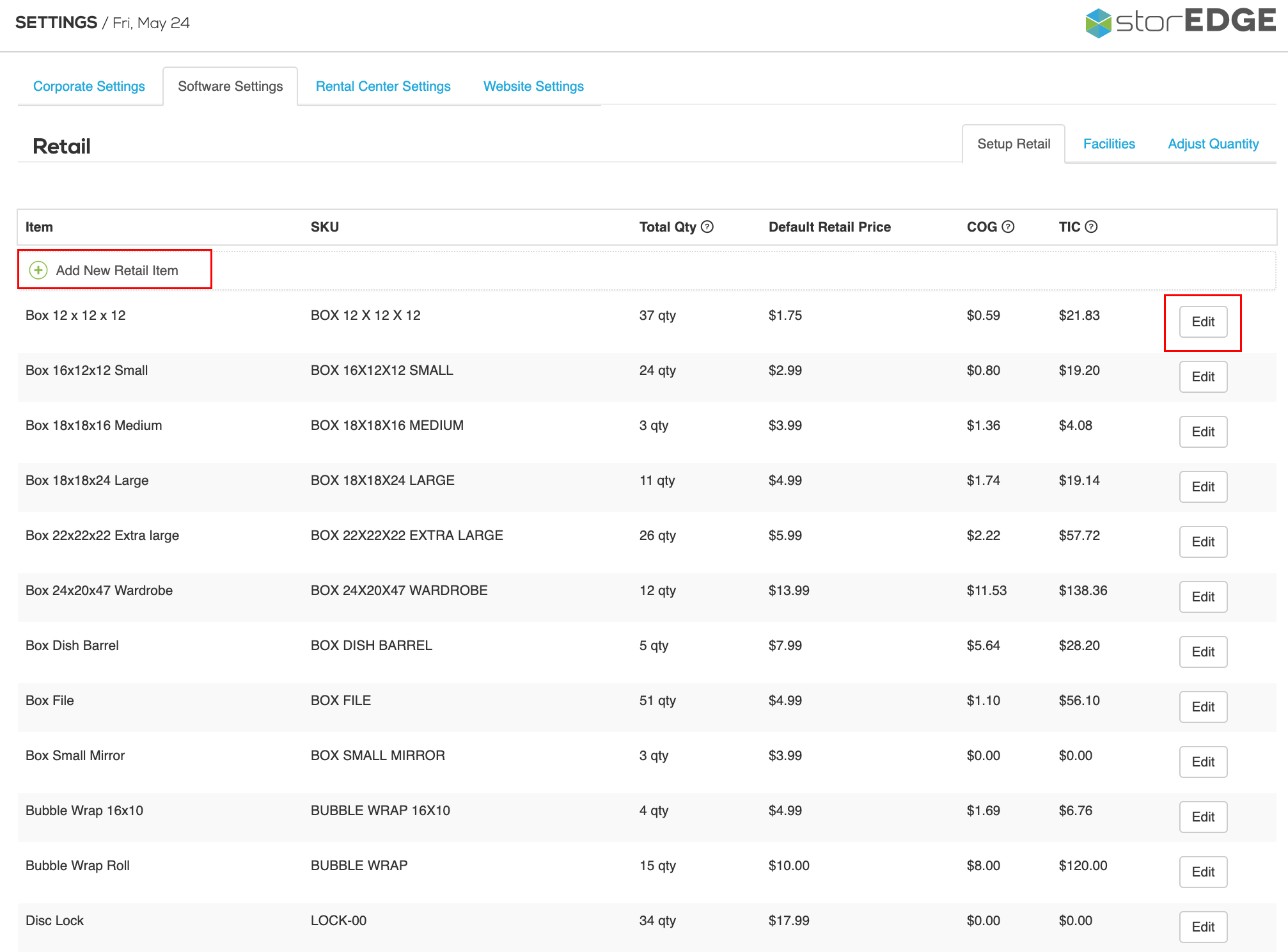Screen dimensions: 1288x952
Task: Edit the Box 18x18x16 Medium item
Action: point(1203,432)
